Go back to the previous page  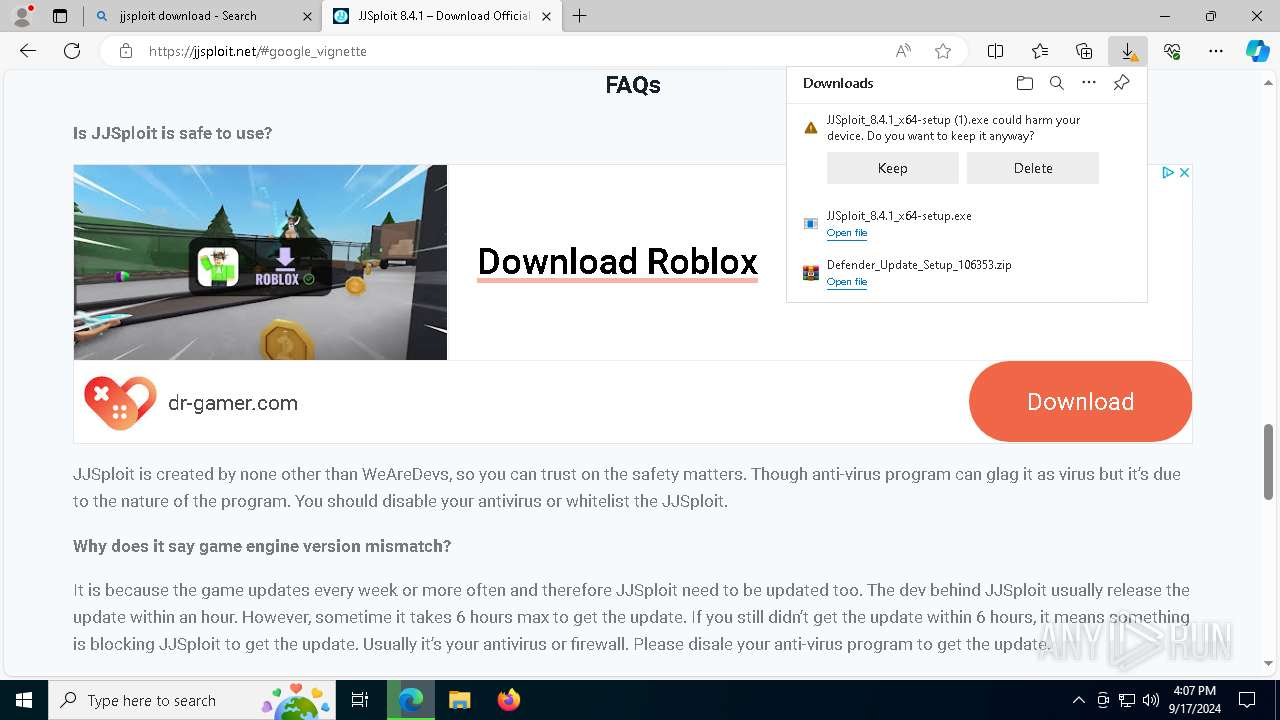(28, 51)
